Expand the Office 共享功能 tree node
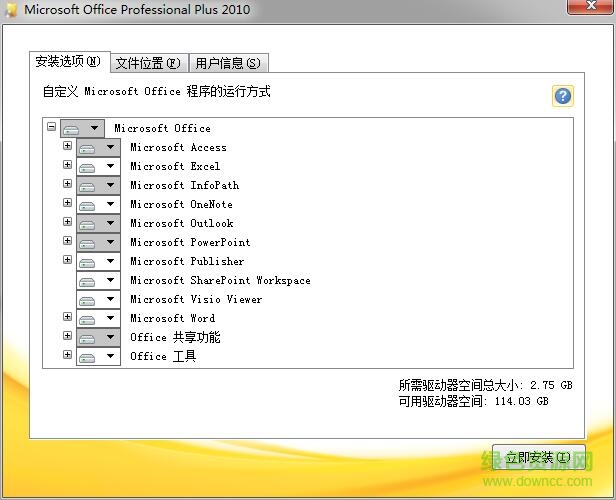This screenshot has width=616, height=500. (x=68, y=337)
